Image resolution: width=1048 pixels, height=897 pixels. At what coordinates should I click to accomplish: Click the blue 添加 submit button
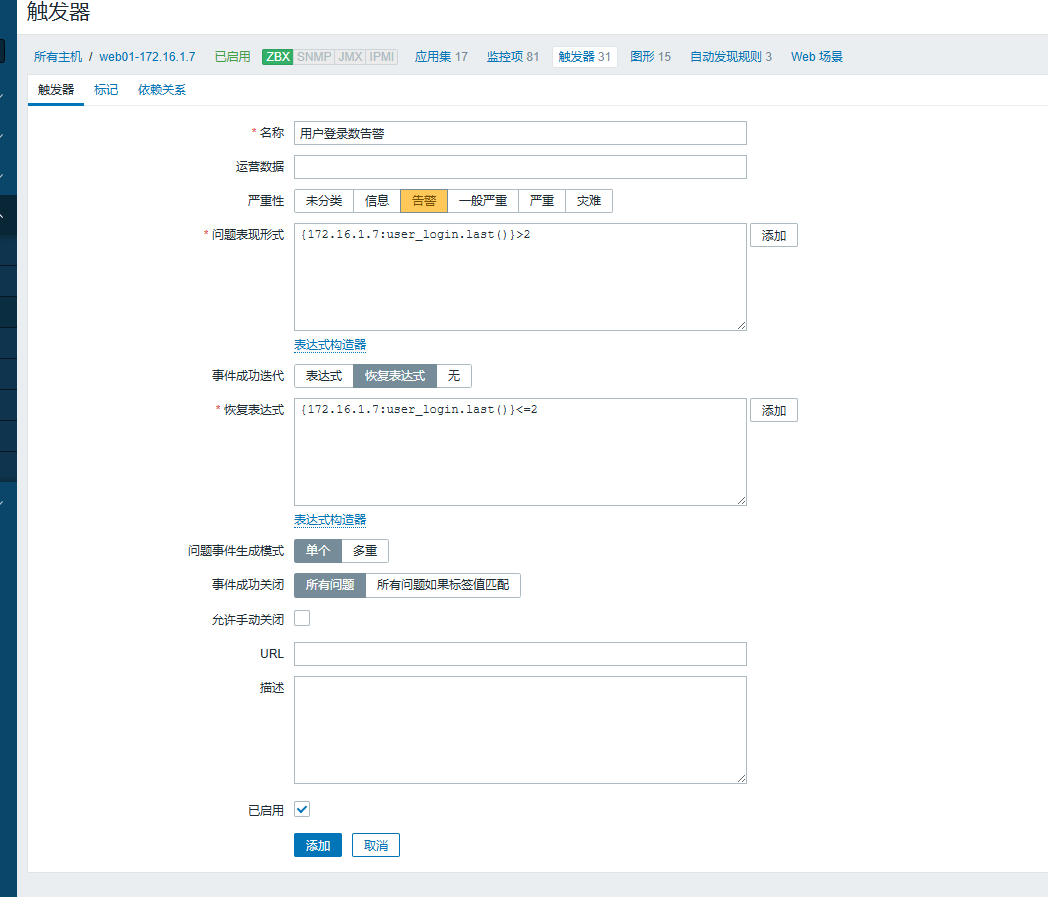(317, 846)
